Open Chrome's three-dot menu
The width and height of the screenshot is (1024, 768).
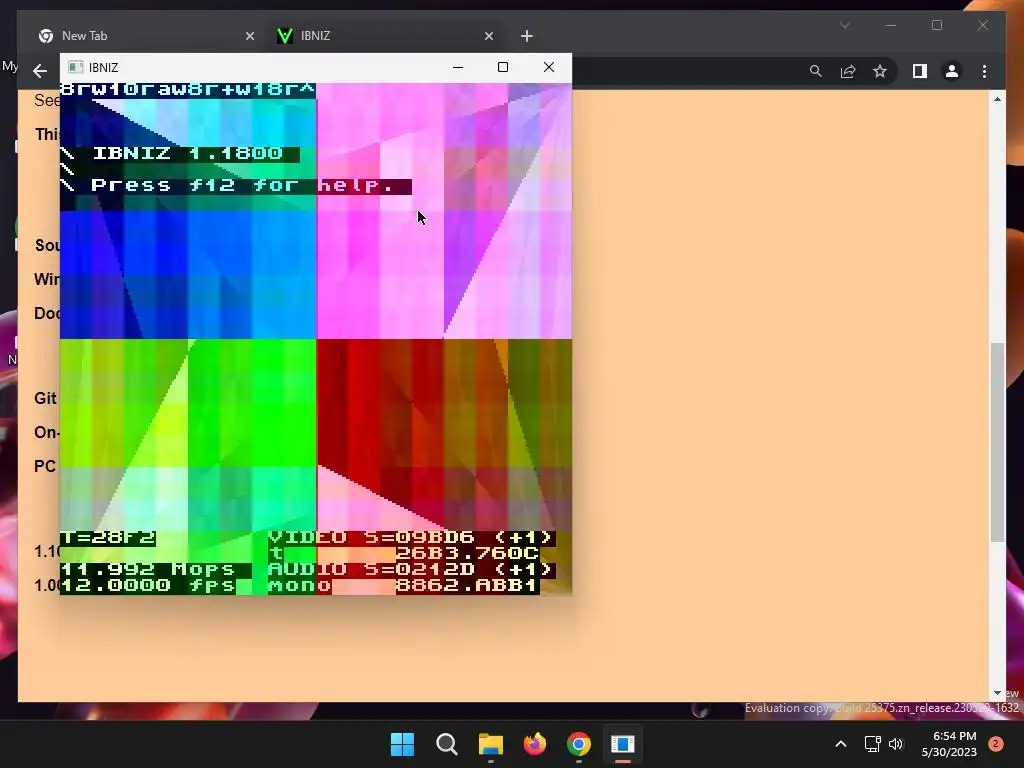coord(984,71)
